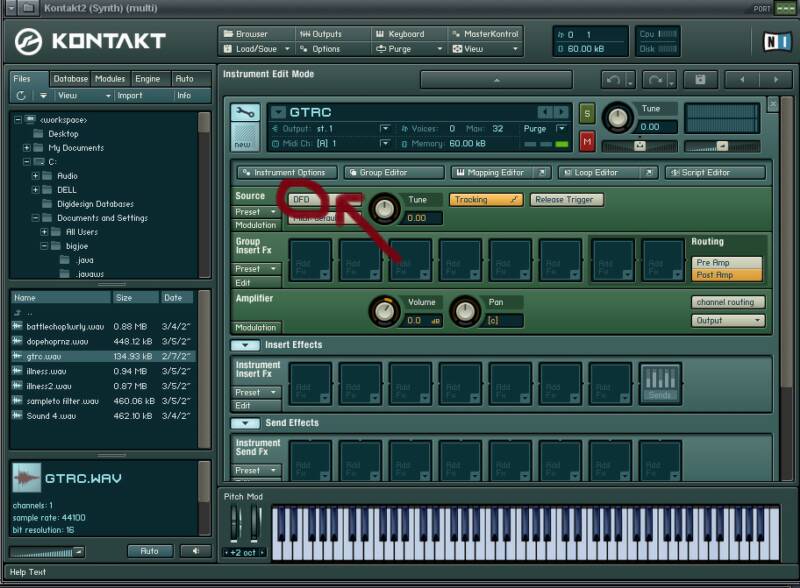This screenshot has width=800, height=588.
Task: Redo the last undone action
Action: [655, 80]
